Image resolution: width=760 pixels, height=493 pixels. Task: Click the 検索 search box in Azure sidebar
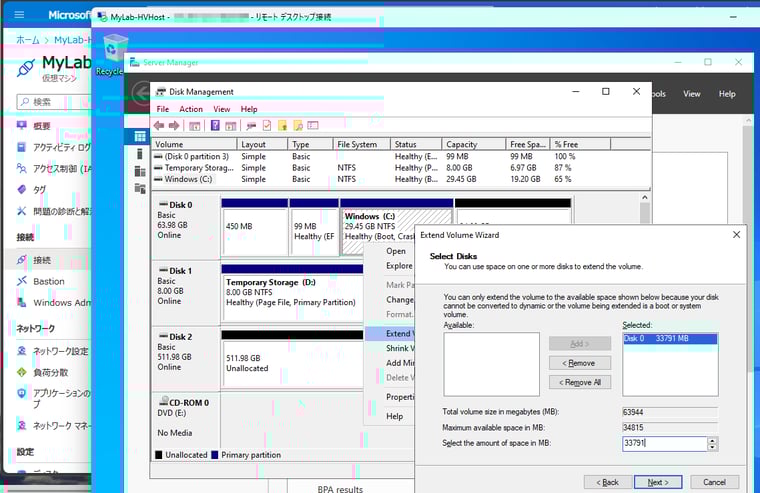click(x=54, y=102)
